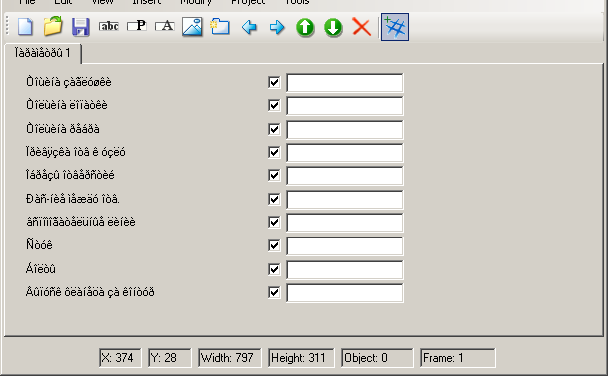The width and height of the screenshot is (608, 376).
Task: Toggle the checkbox in the last row
Action: tap(274, 292)
